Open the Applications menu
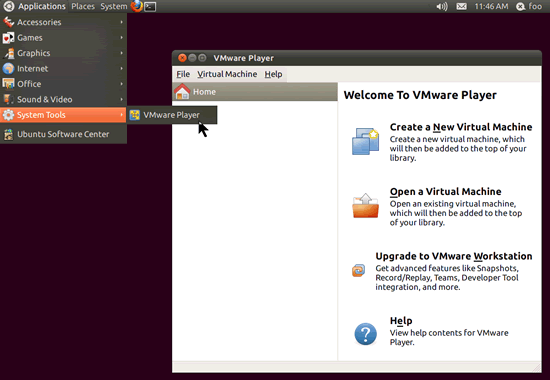This screenshot has width=550, height=380. pos(41,6)
